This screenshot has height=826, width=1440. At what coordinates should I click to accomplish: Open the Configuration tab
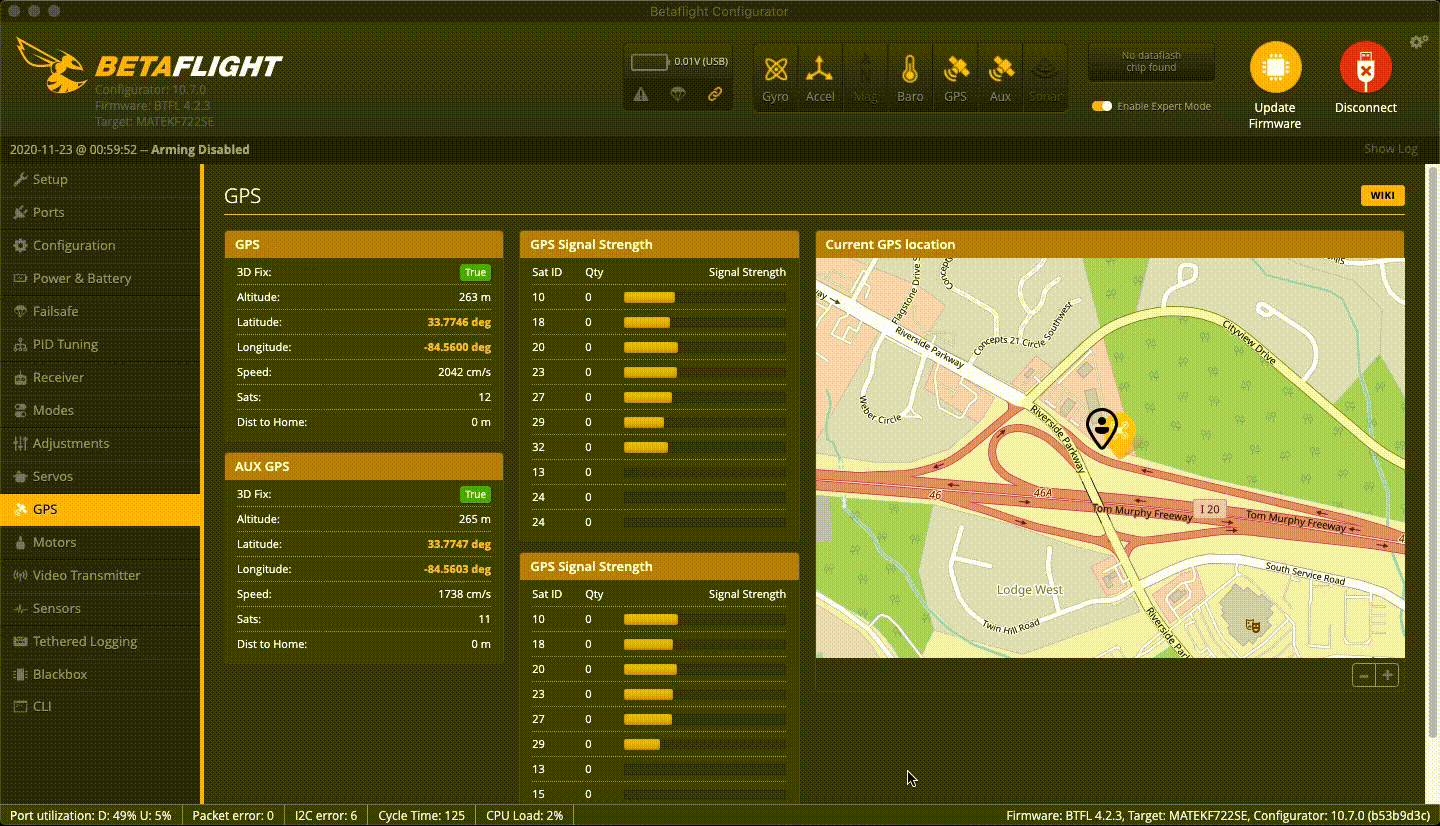[100, 245]
